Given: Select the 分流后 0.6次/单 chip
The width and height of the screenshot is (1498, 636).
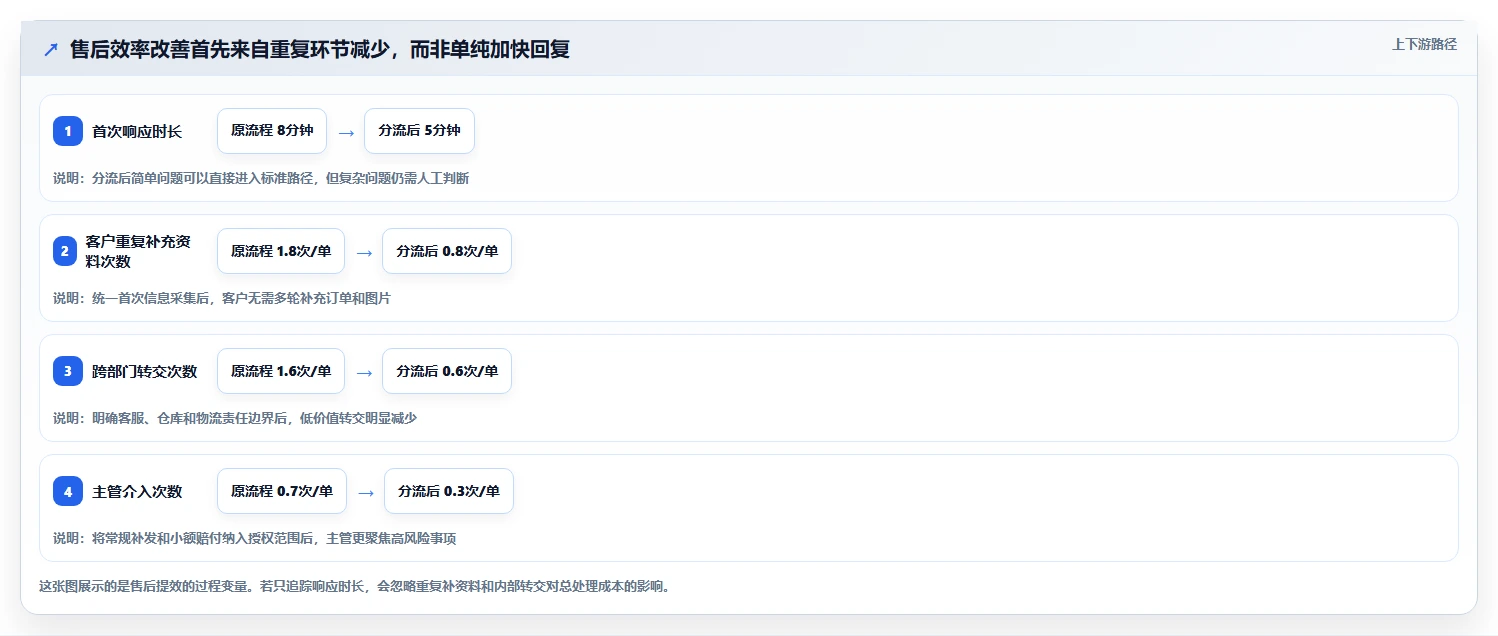Looking at the screenshot, I should click(447, 371).
